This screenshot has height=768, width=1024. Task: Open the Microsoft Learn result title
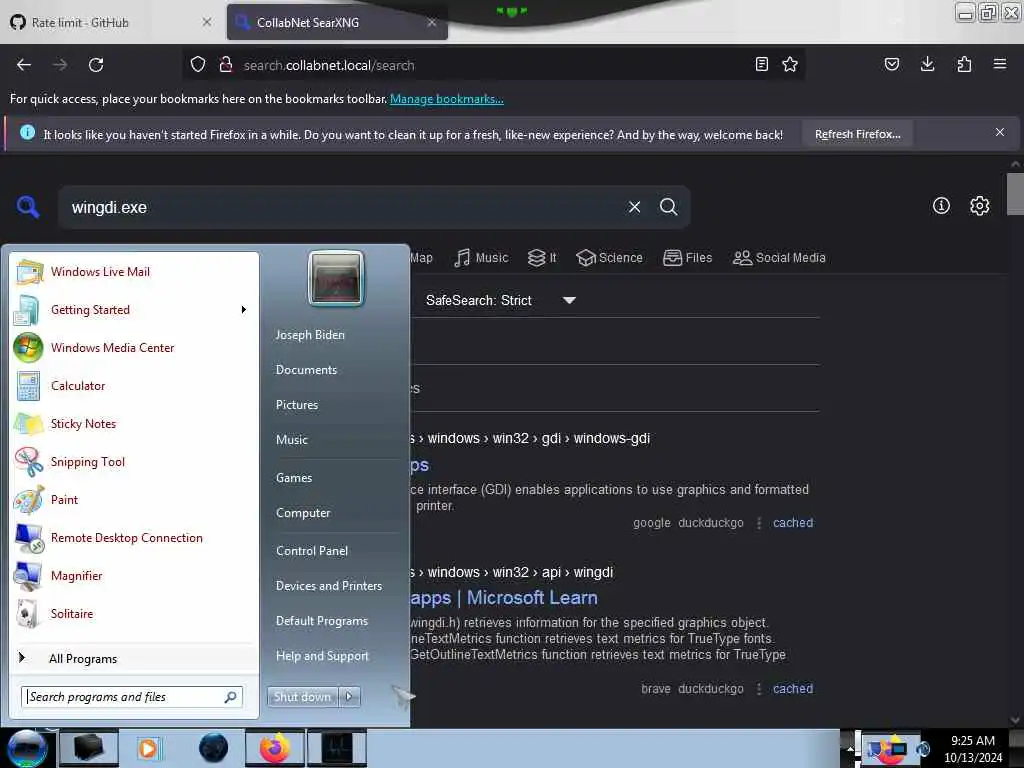coord(504,598)
